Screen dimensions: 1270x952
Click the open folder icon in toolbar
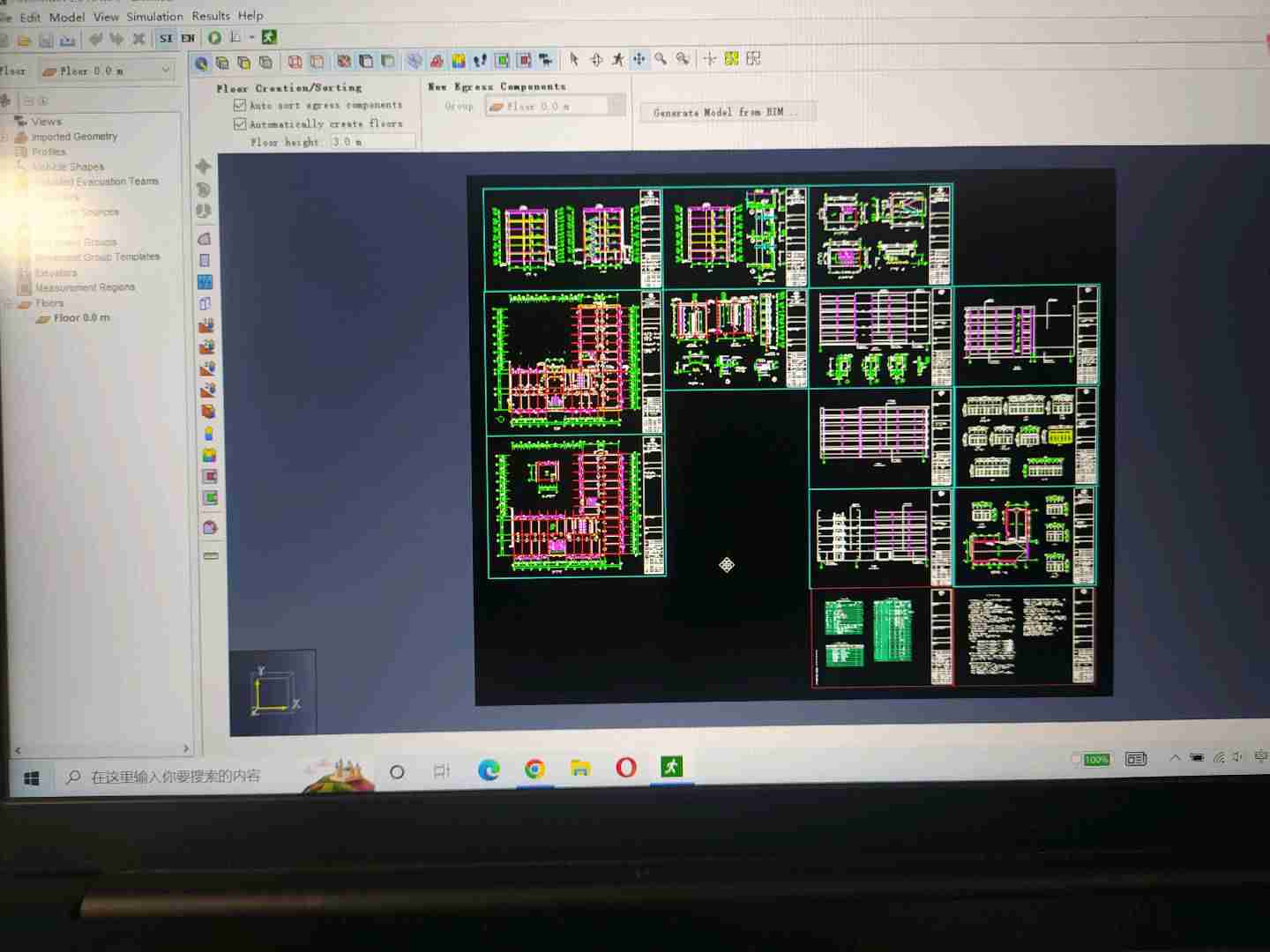click(25, 40)
